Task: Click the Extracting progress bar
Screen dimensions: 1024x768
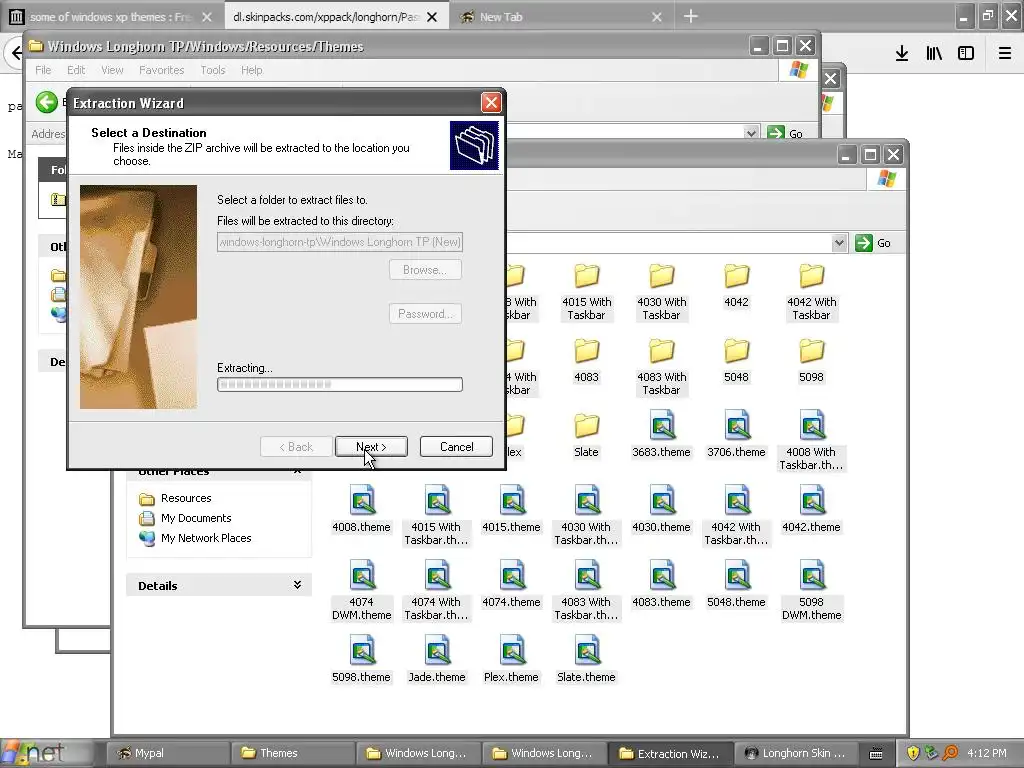Action: click(x=340, y=385)
